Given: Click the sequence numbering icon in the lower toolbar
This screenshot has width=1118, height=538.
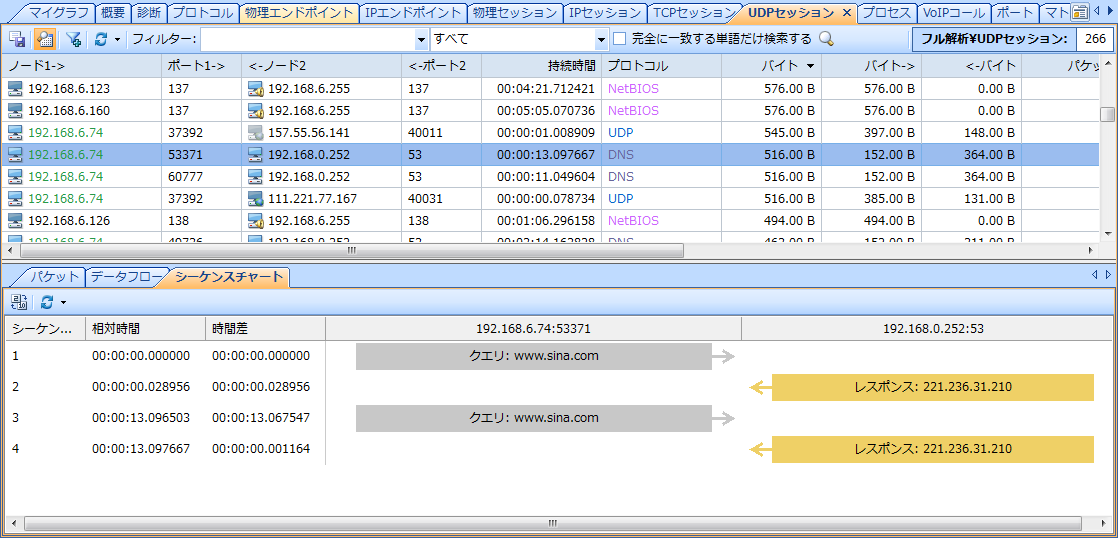Looking at the screenshot, I should [x=18, y=301].
